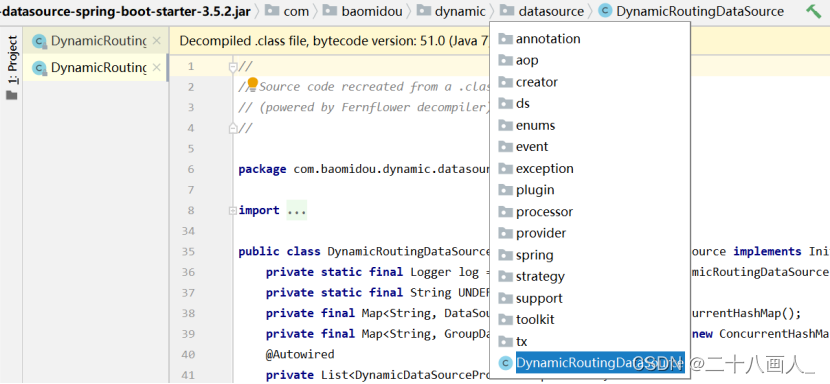
Task: Click the fold end marker at line 4
Action: click(x=232, y=128)
